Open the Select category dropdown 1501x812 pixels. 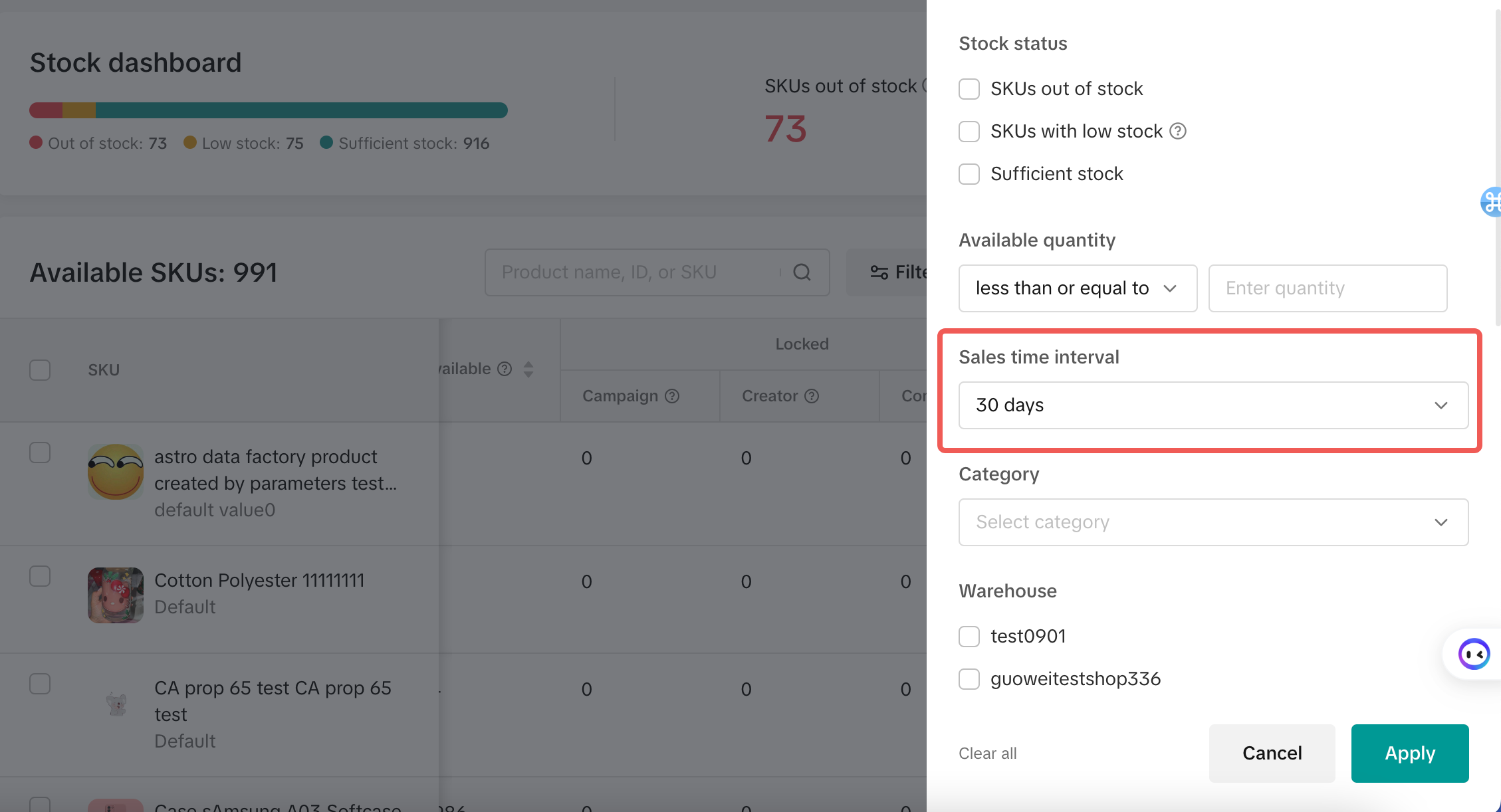tap(1212, 522)
